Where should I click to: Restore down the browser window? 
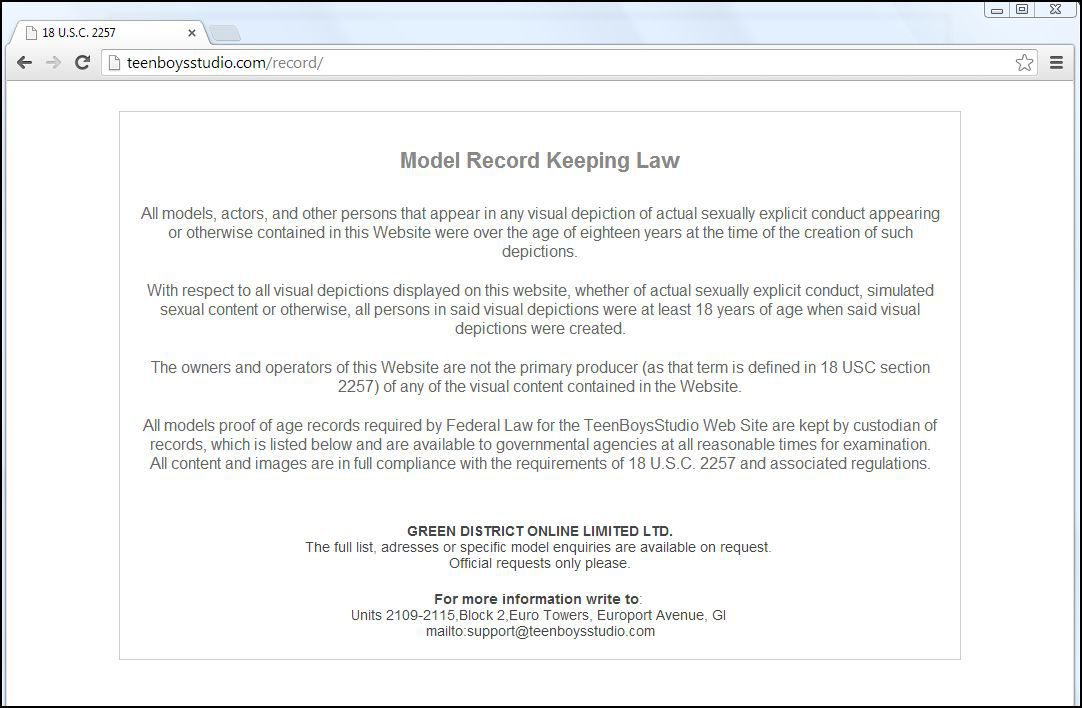coord(1022,10)
